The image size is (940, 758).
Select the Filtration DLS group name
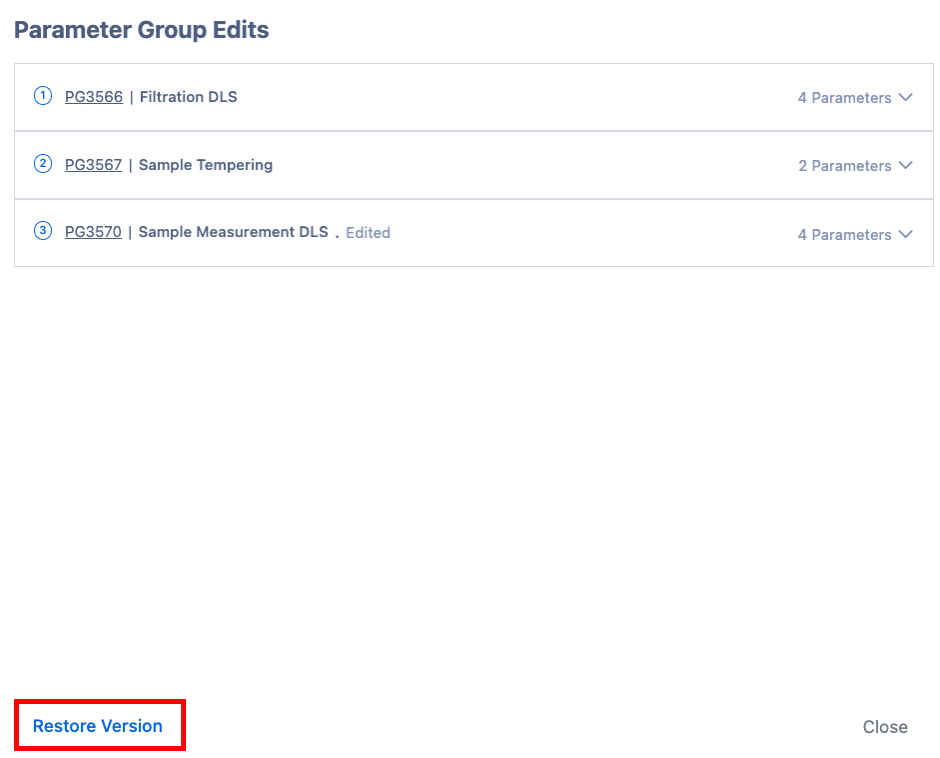pos(188,97)
